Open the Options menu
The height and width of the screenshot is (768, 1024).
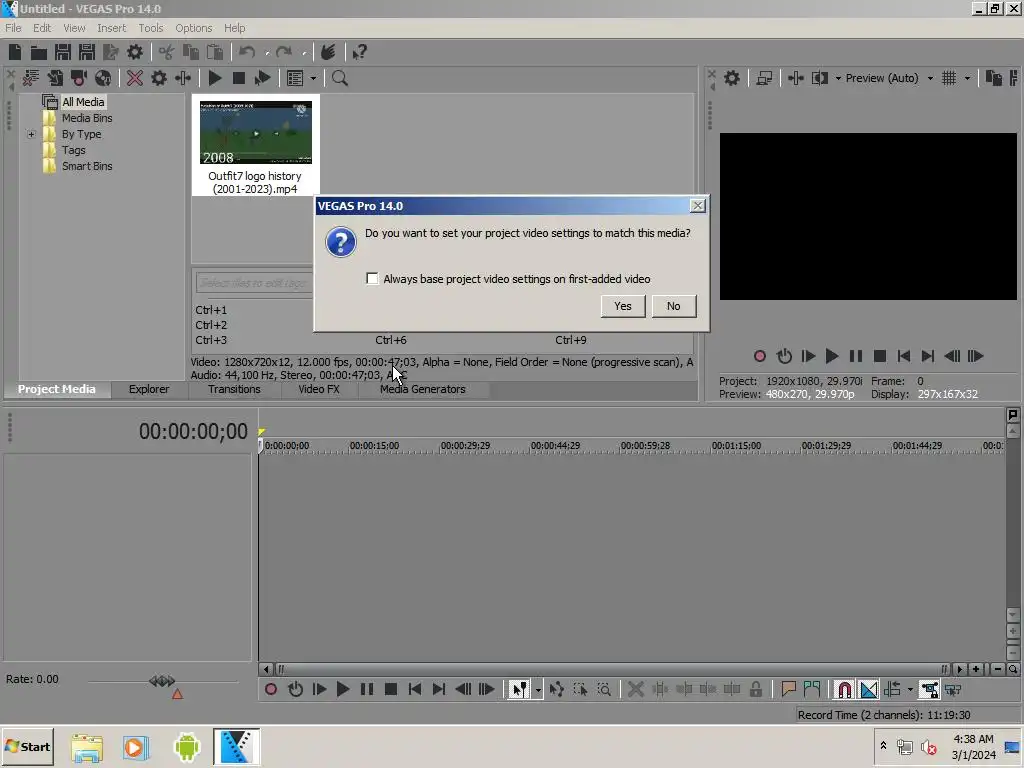pos(194,28)
